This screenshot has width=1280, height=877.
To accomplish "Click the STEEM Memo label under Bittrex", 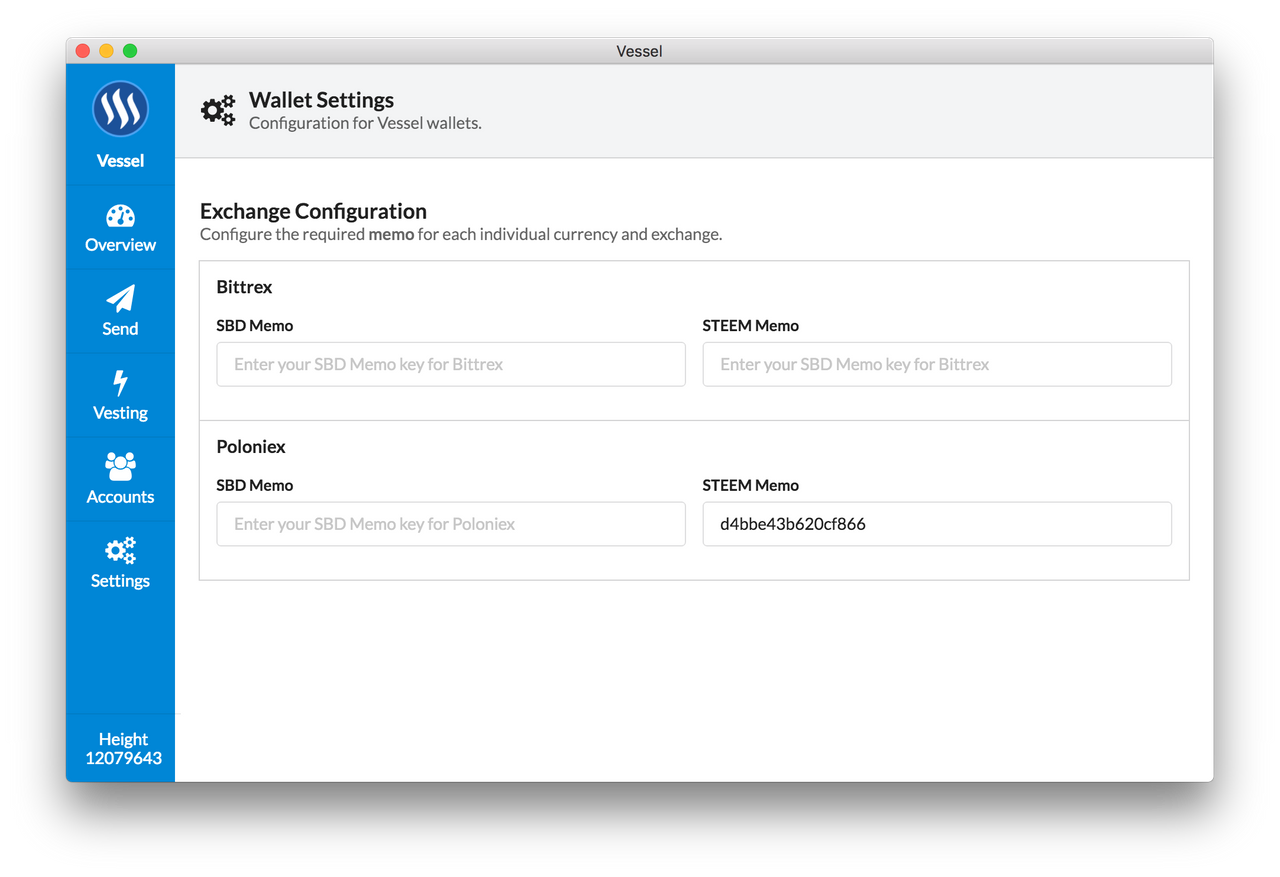I will [751, 326].
